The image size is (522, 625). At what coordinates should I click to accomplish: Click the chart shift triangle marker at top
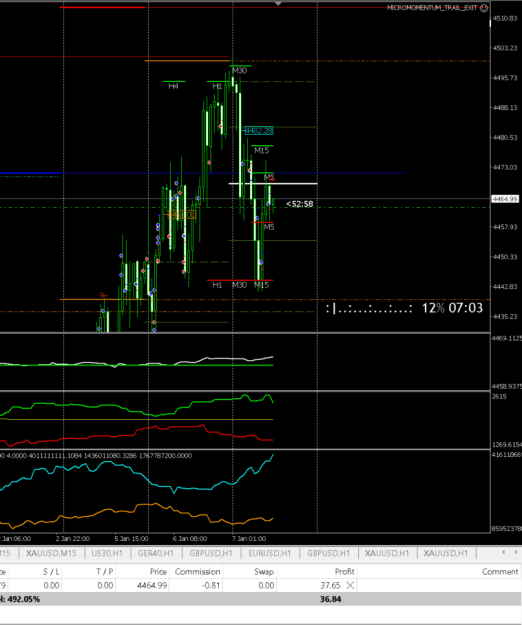278,3
